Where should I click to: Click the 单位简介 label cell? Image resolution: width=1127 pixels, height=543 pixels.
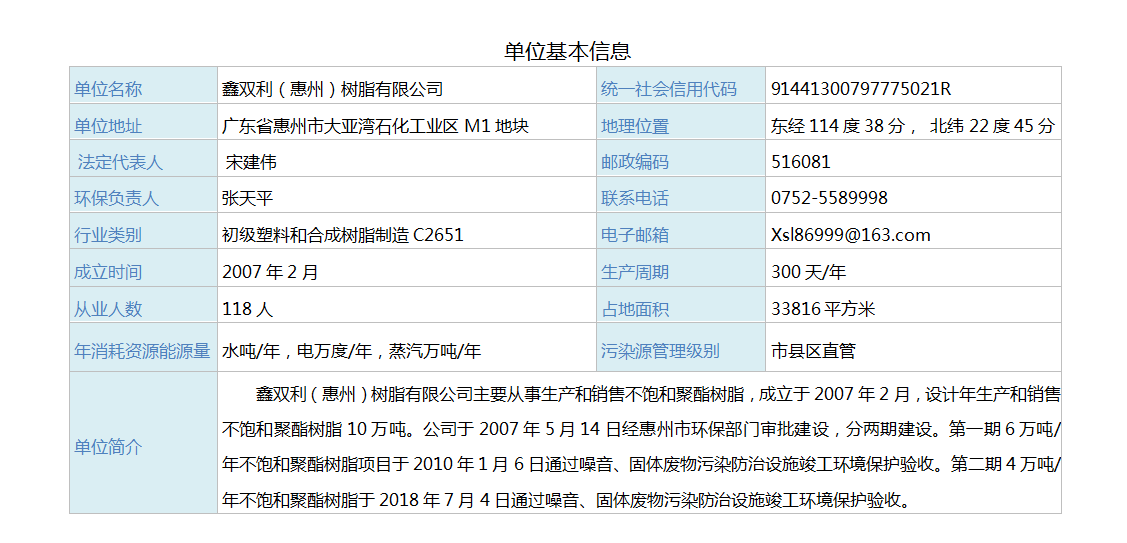pyautogui.click(x=108, y=447)
